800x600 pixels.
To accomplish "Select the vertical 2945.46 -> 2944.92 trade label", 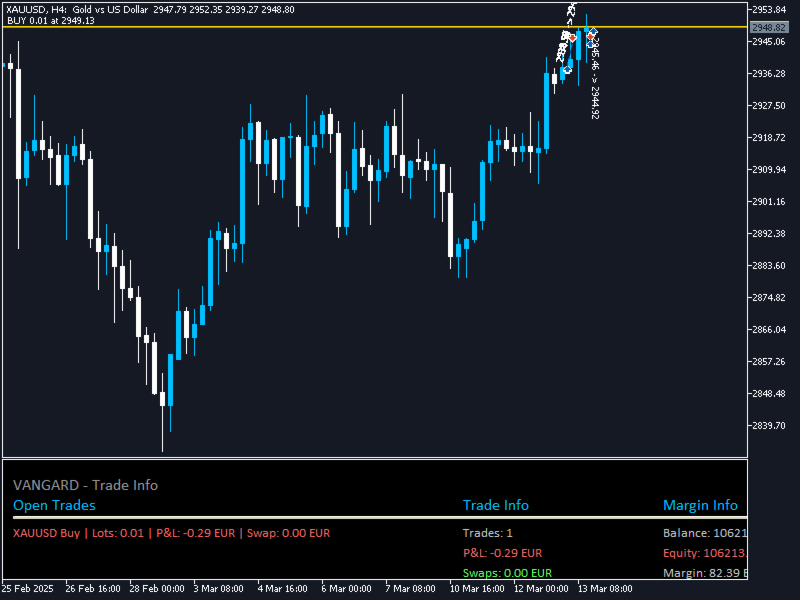I will tap(595, 79).
